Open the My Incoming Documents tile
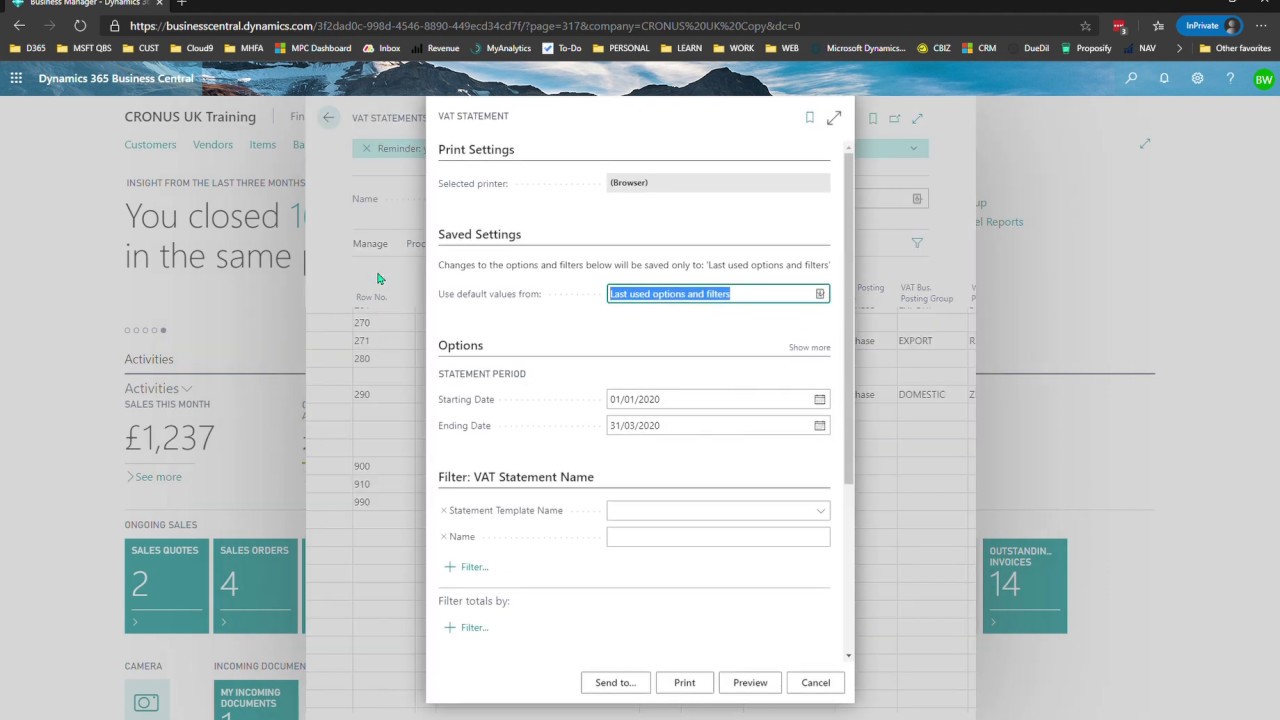This screenshot has width=1280, height=720. pyautogui.click(x=256, y=700)
